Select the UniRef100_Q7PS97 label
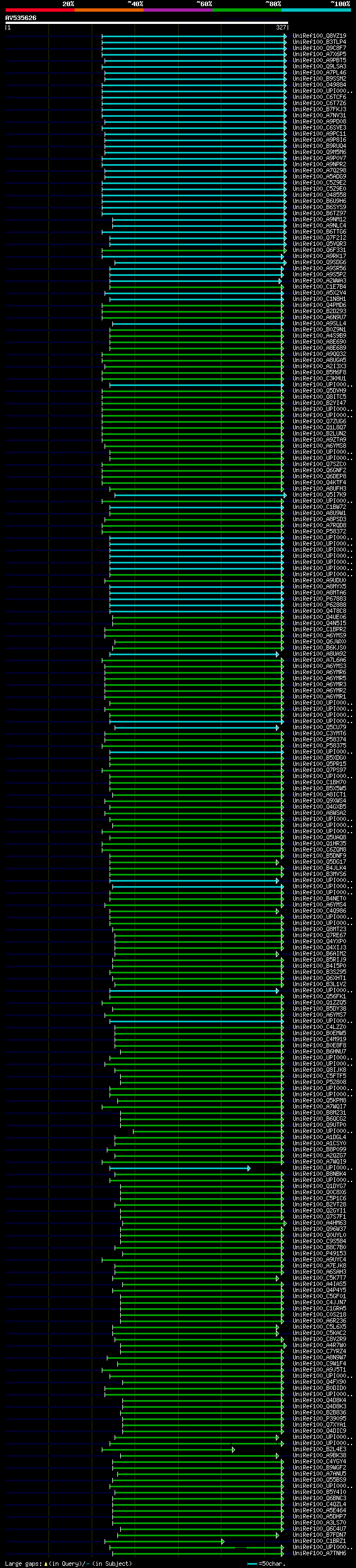356x1568 pixels. click(x=319, y=770)
